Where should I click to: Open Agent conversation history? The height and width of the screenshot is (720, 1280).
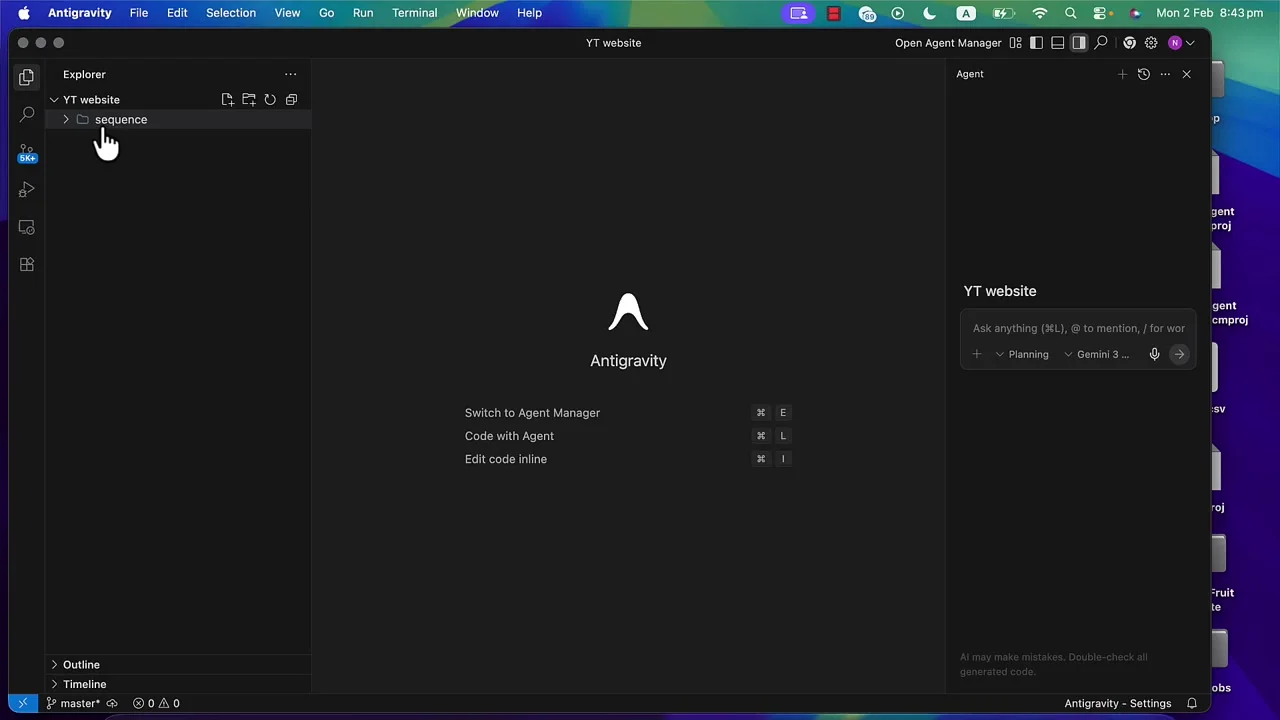click(1144, 74)
